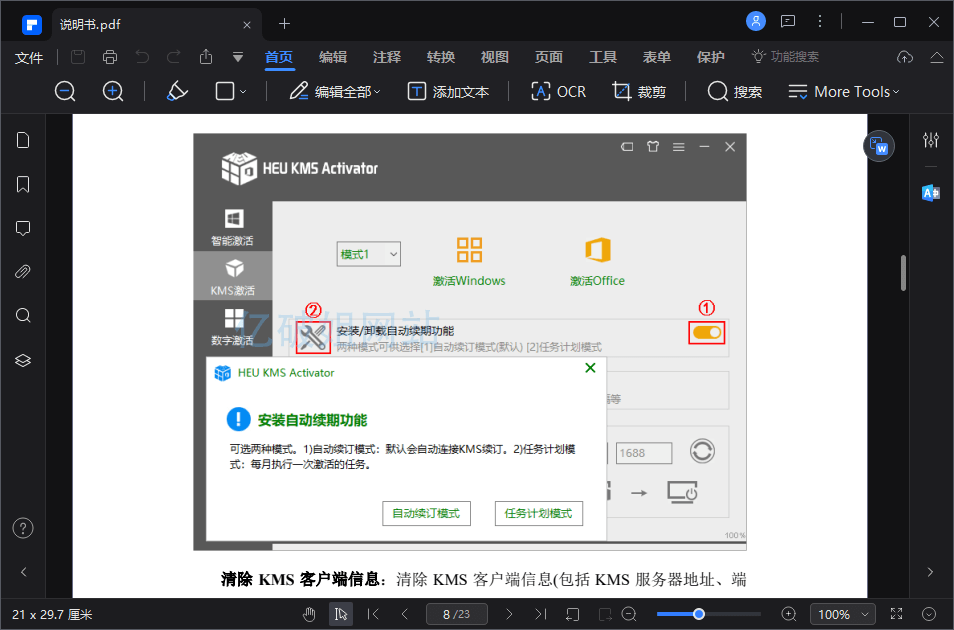Click the cloud upload icon
954x630 pixels.
(x=905, y=57)
